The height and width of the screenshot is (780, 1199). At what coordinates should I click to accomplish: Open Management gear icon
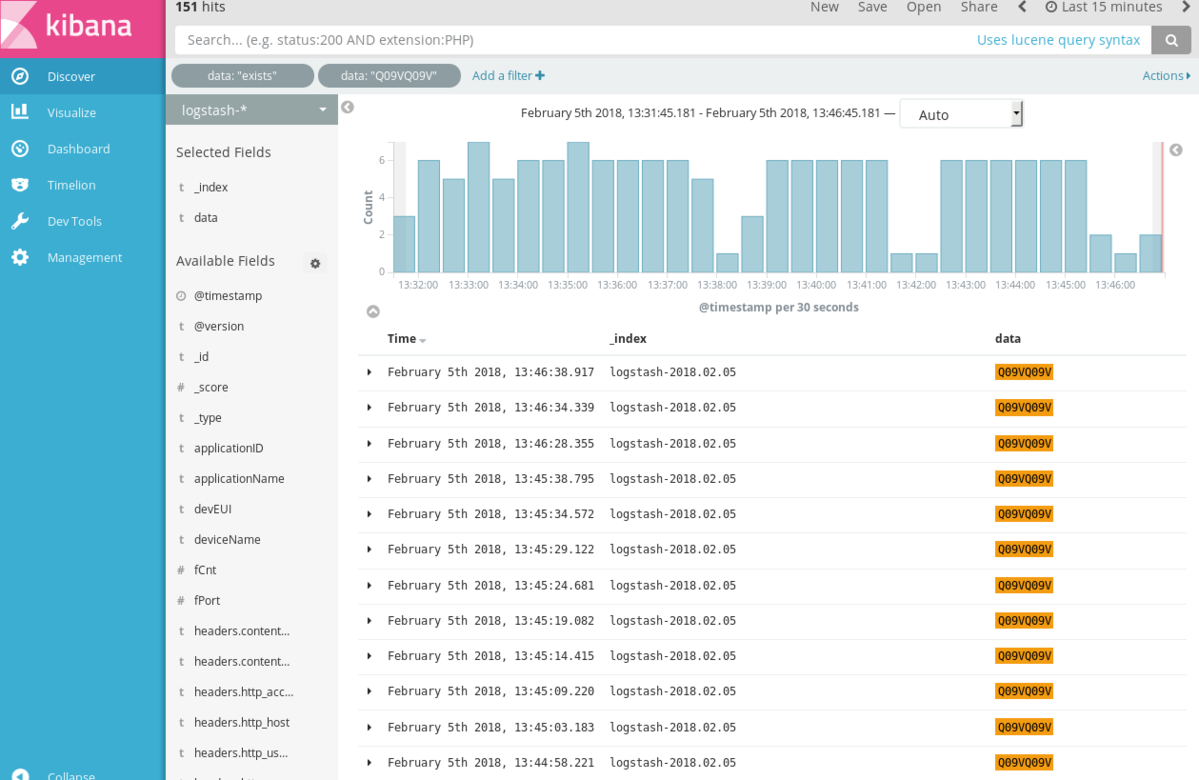[x=20, y=257]
